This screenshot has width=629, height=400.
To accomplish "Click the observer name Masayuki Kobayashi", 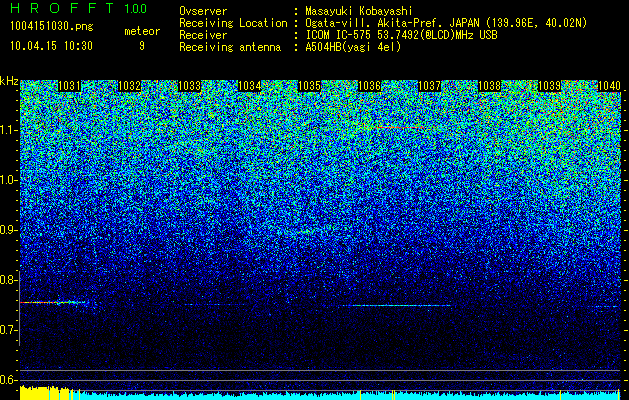I will point(359,11).
